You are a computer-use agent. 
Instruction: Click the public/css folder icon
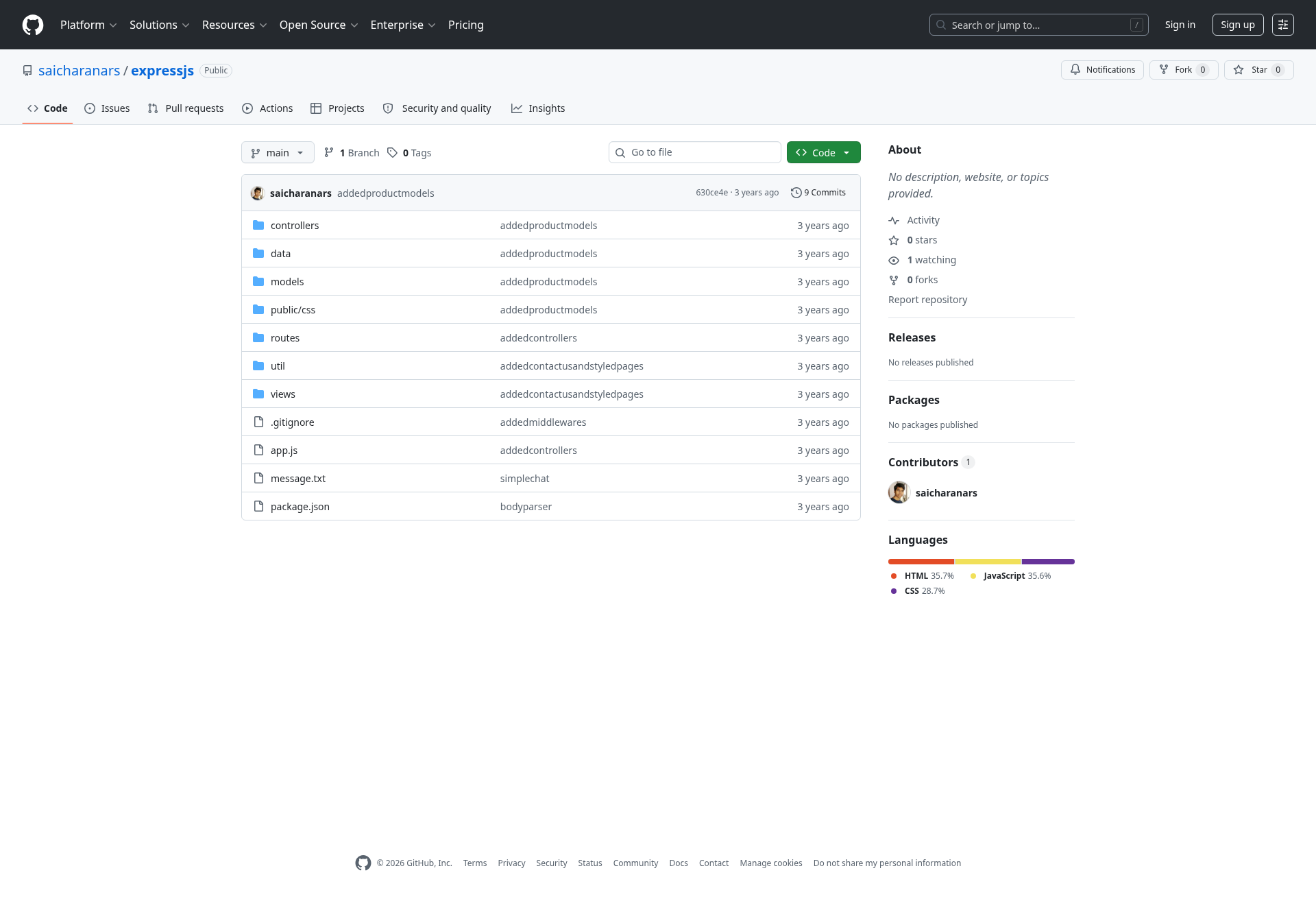258,309
